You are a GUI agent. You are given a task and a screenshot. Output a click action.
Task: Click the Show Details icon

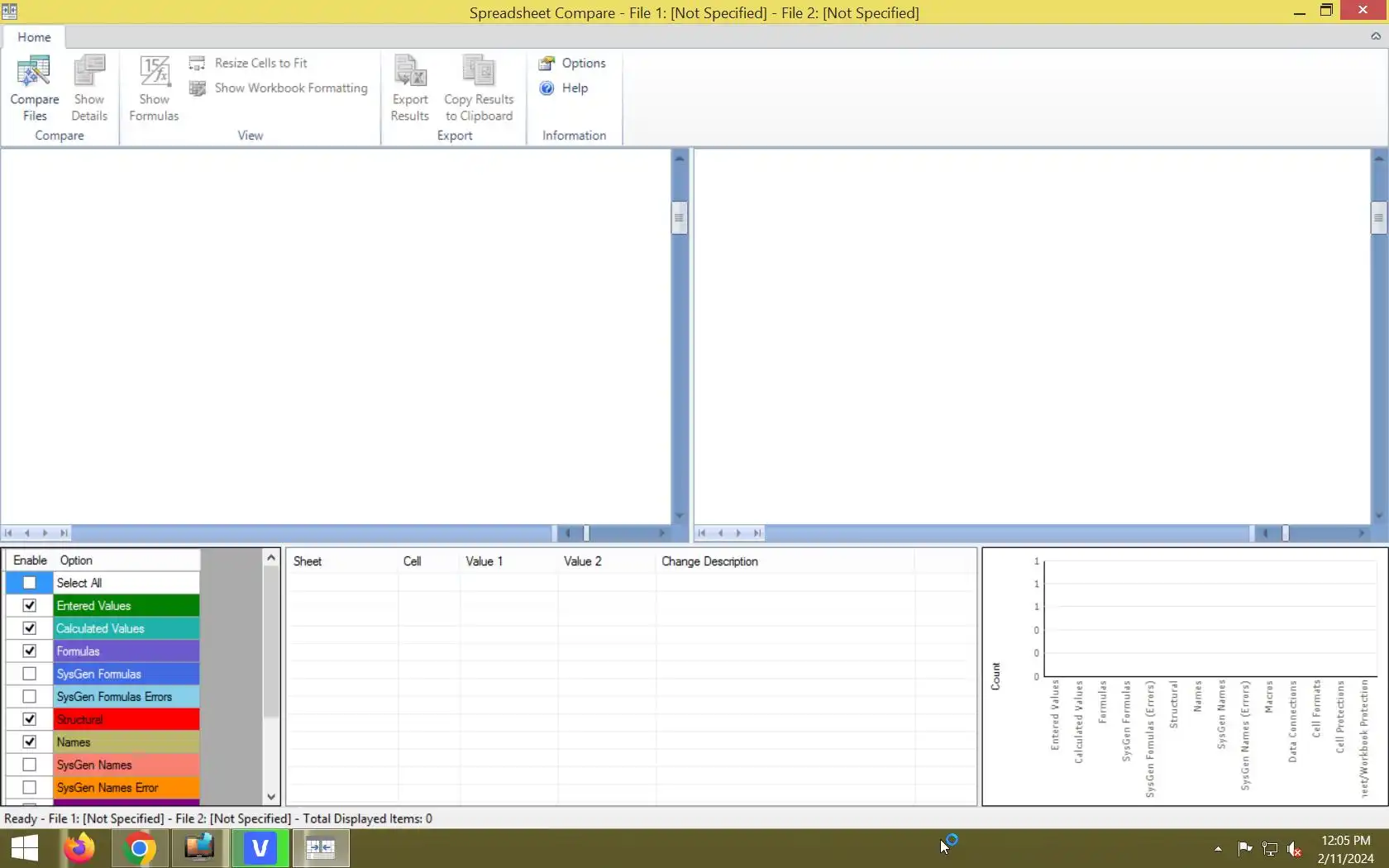(x=89, y=72)
